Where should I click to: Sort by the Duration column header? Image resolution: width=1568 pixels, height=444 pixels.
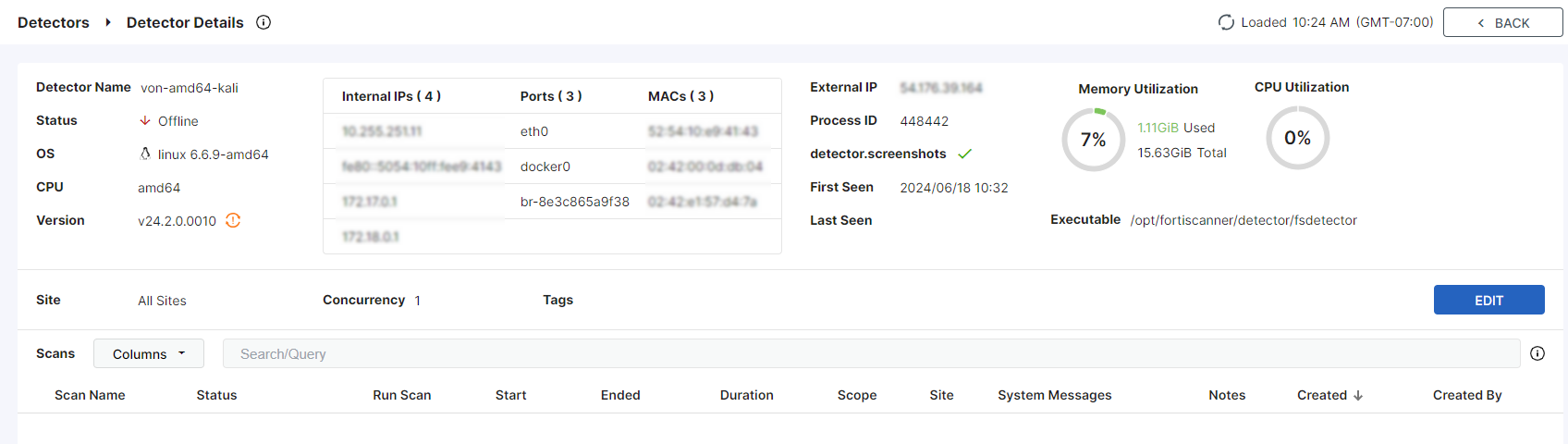(x=746, y=395)
